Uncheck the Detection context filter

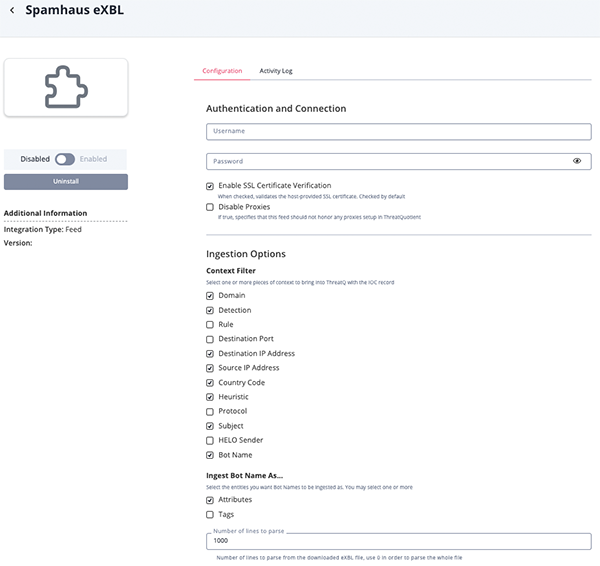pyautogui.click(x=210, y=310)
